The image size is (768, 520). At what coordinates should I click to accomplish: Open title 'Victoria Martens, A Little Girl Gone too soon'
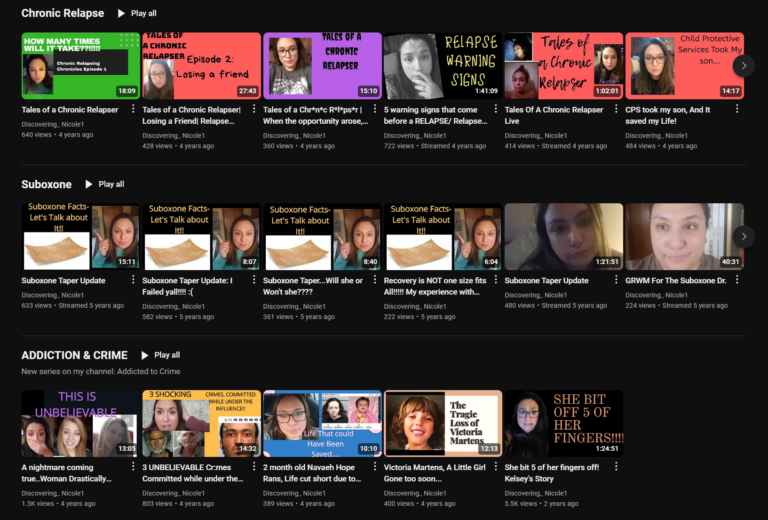[x=434, y=473]
